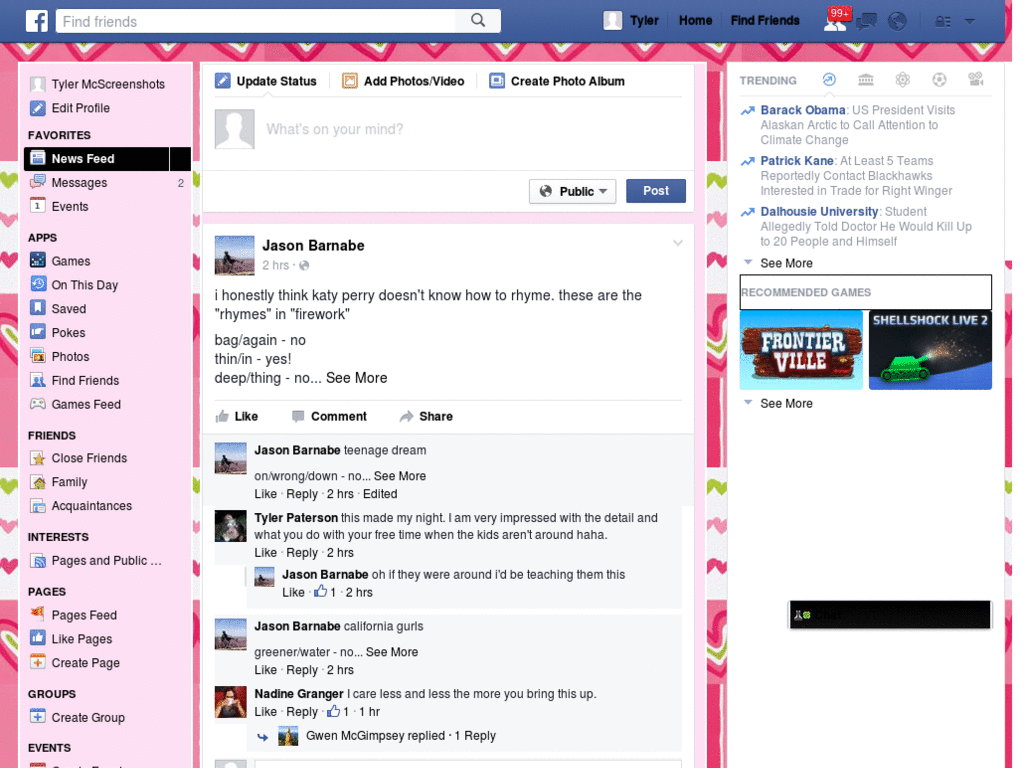Open ShellShock Live 2 game thumbnail
This screenshot has height=768, width=1024.
point(930,350)
